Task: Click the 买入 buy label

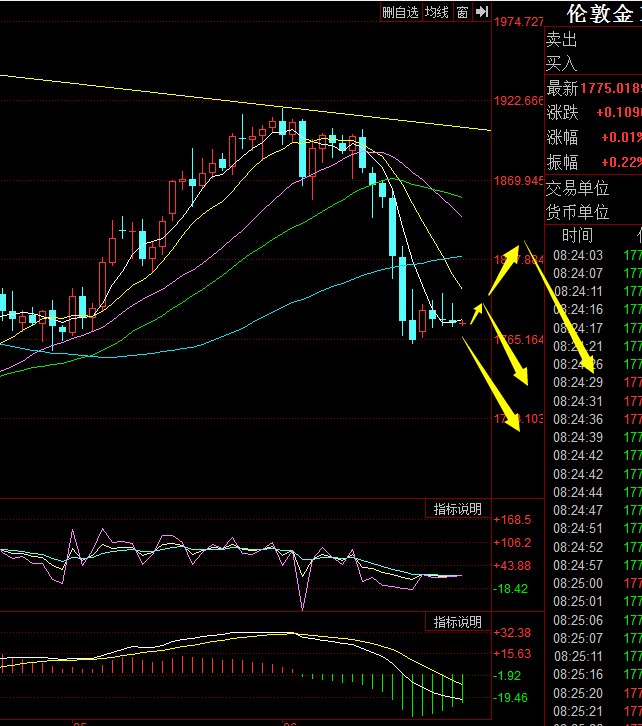Action: coord(561,63)
